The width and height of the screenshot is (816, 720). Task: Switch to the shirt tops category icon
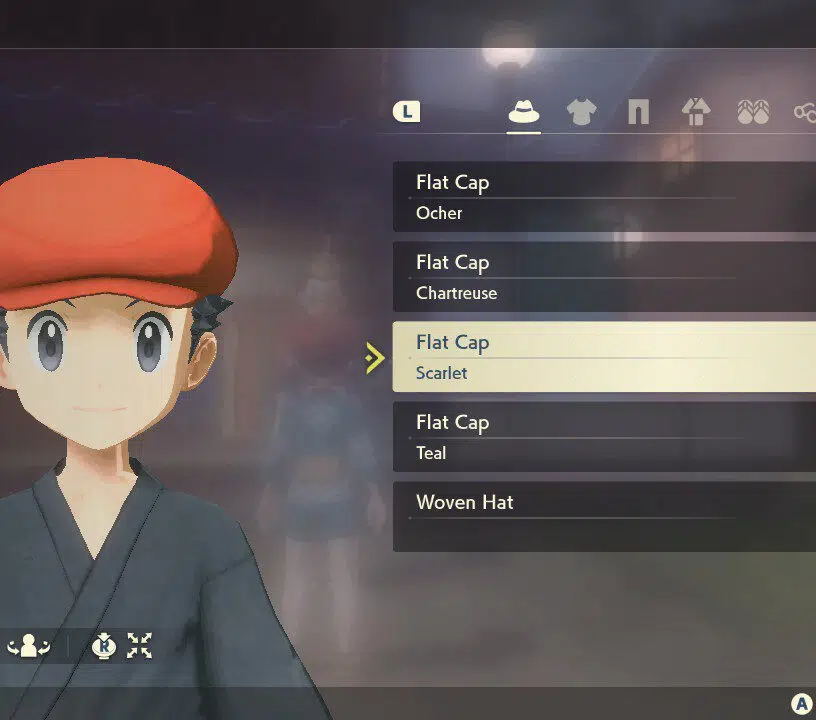coord(581,111)
